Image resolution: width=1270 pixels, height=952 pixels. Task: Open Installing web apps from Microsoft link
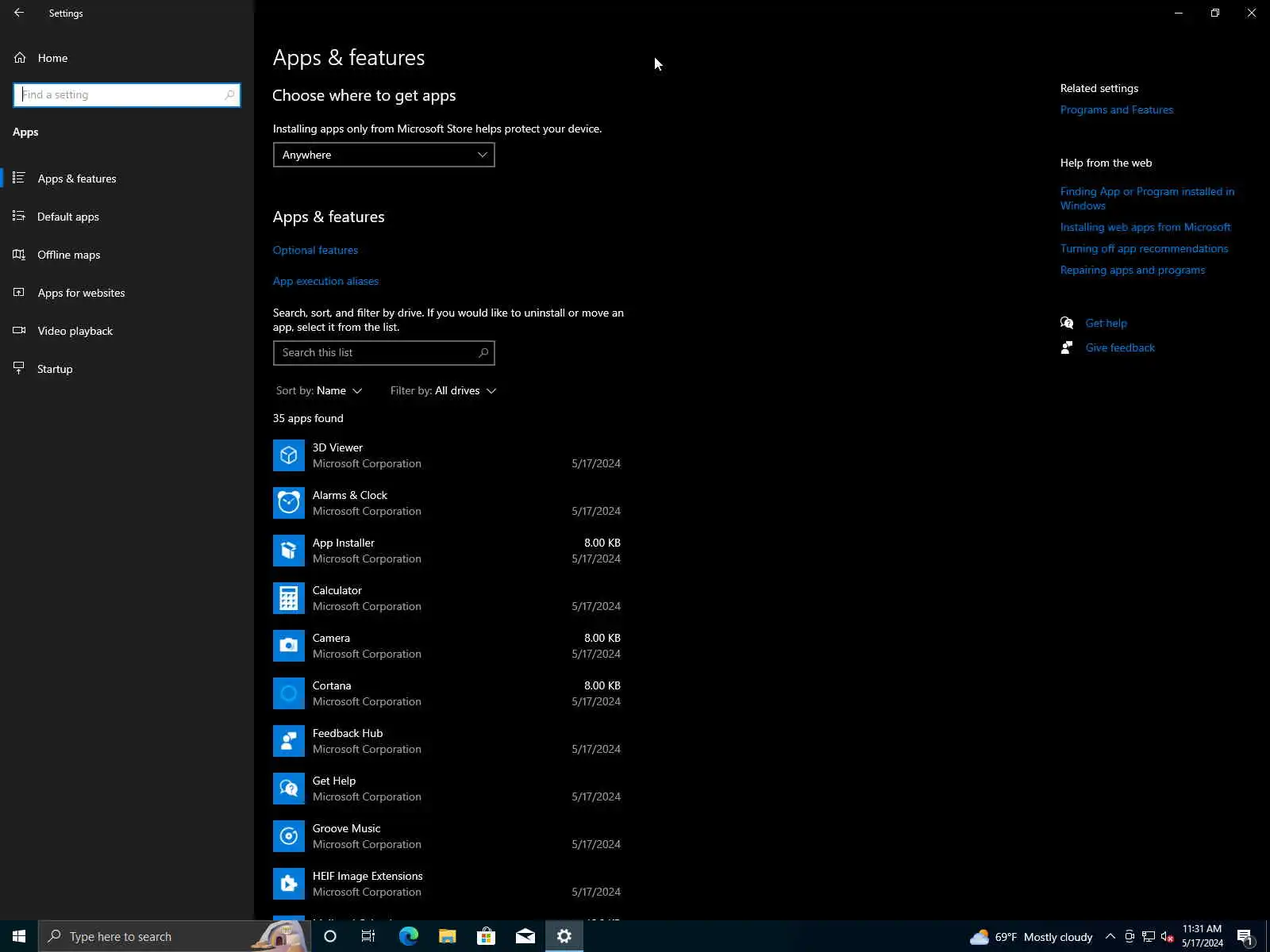1145,227
